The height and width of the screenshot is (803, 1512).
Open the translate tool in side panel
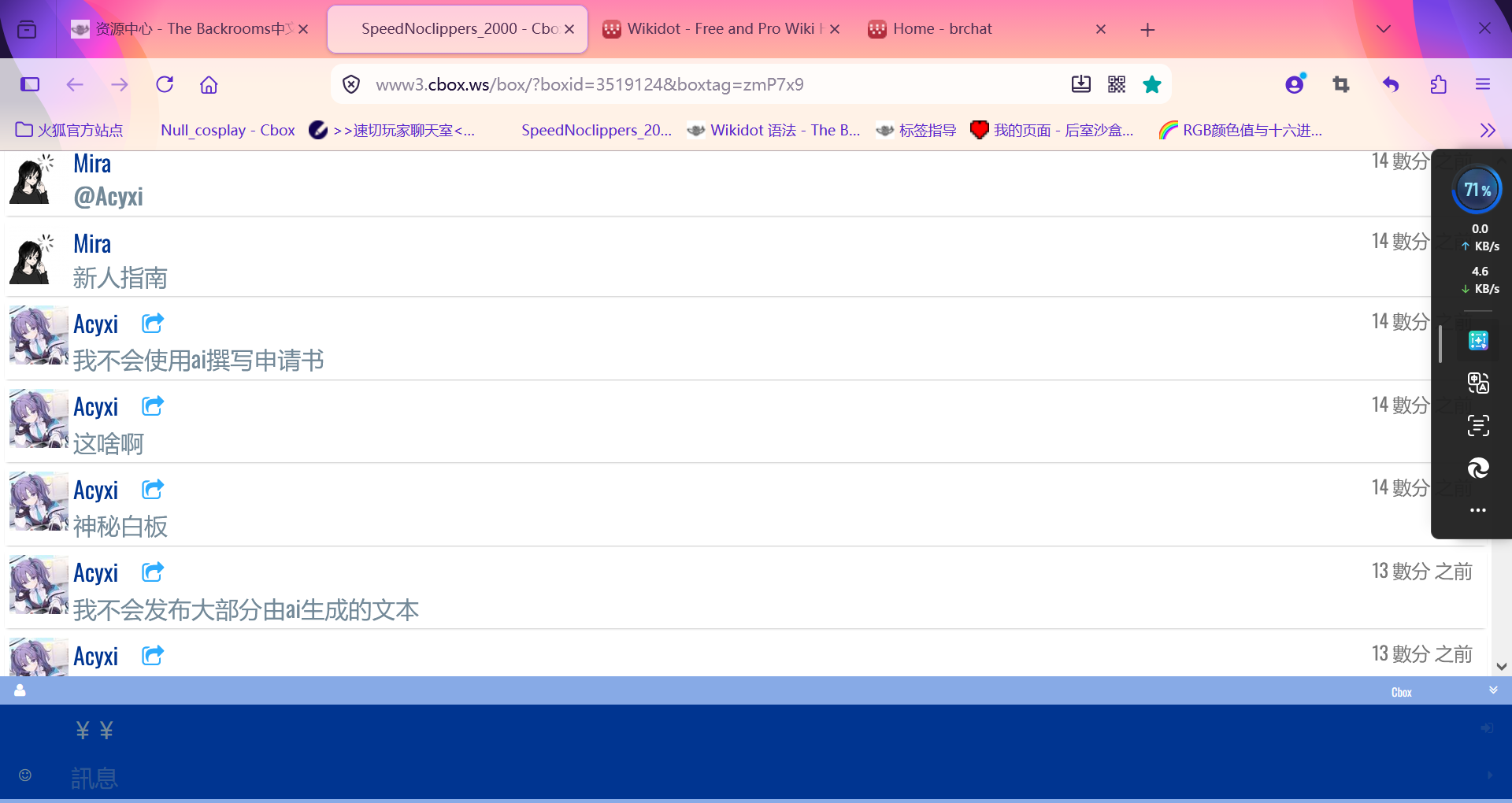[x=1478, y=383]
